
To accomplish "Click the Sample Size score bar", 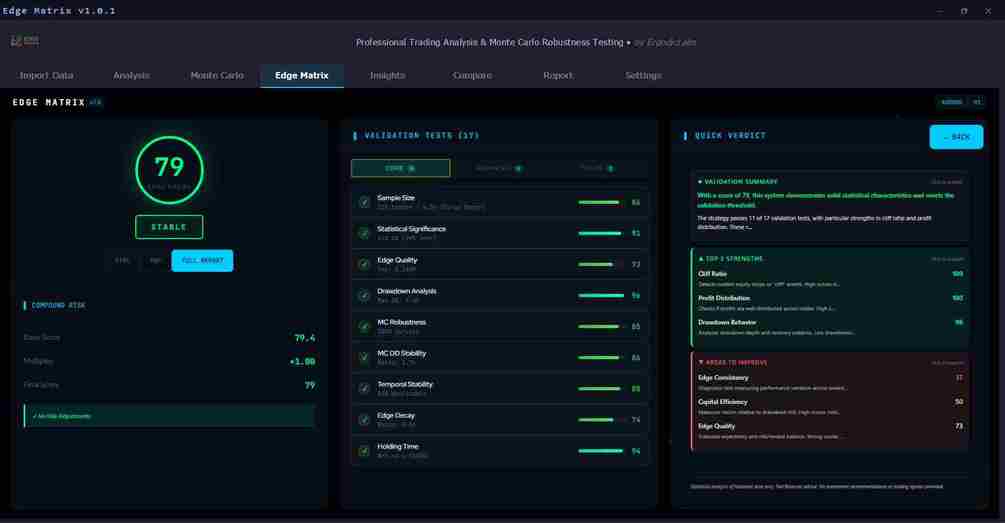I will 601,203.
